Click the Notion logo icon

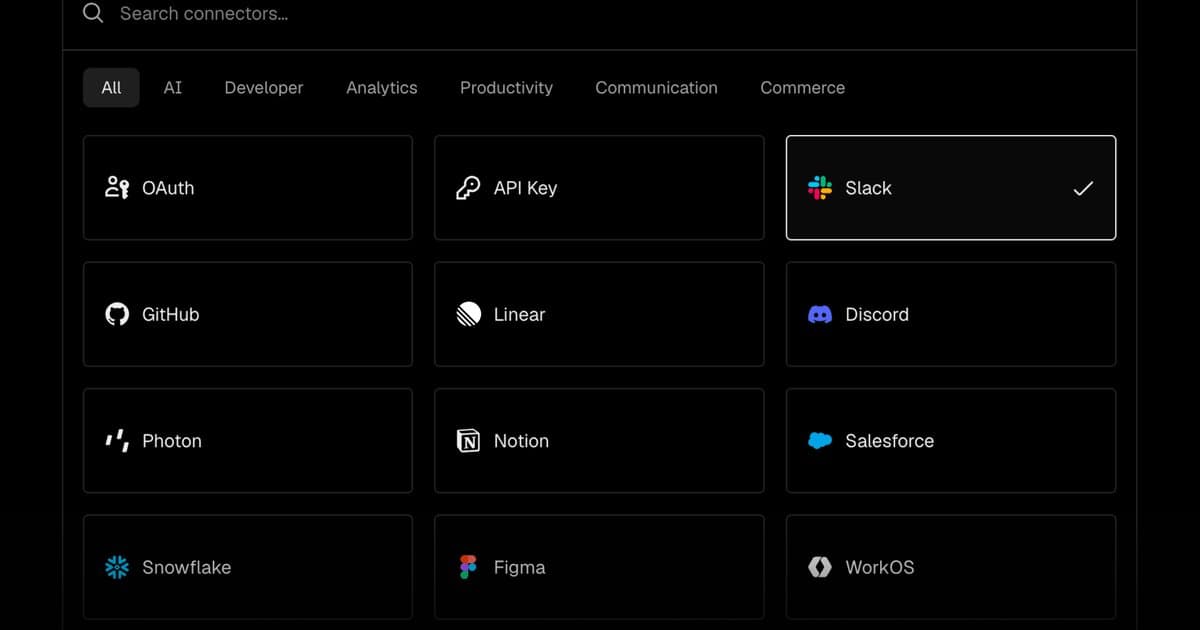pos(468,441)
